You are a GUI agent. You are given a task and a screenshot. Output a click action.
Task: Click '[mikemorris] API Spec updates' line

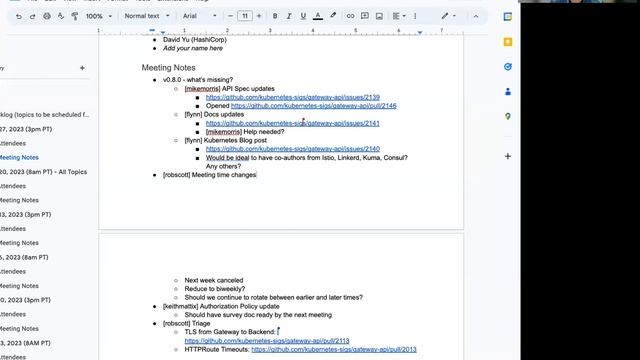(229, 89)
